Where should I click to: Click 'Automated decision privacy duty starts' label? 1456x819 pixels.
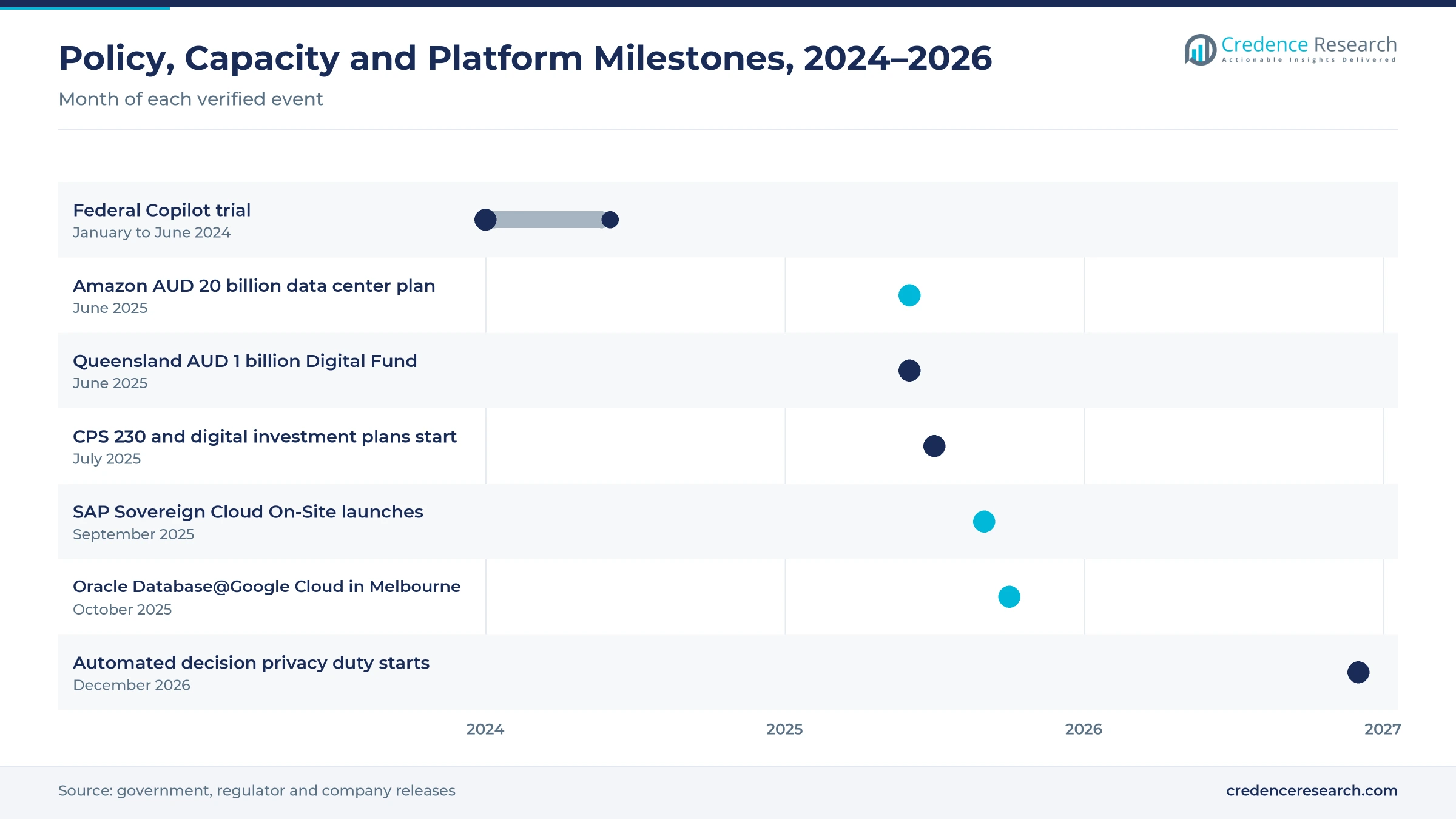[x=251, y=662]
